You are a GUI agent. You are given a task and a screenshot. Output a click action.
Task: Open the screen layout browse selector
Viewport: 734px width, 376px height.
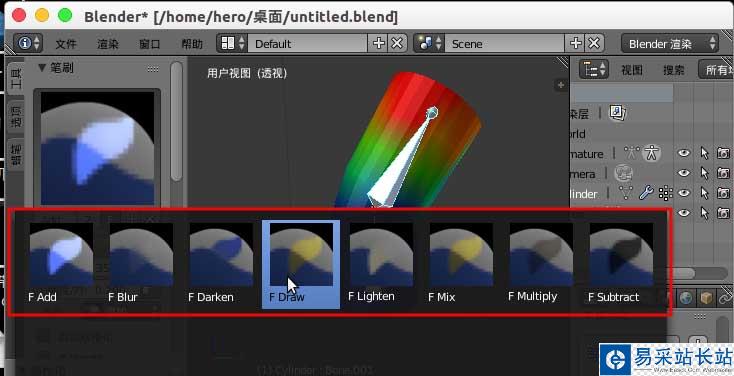233,44
